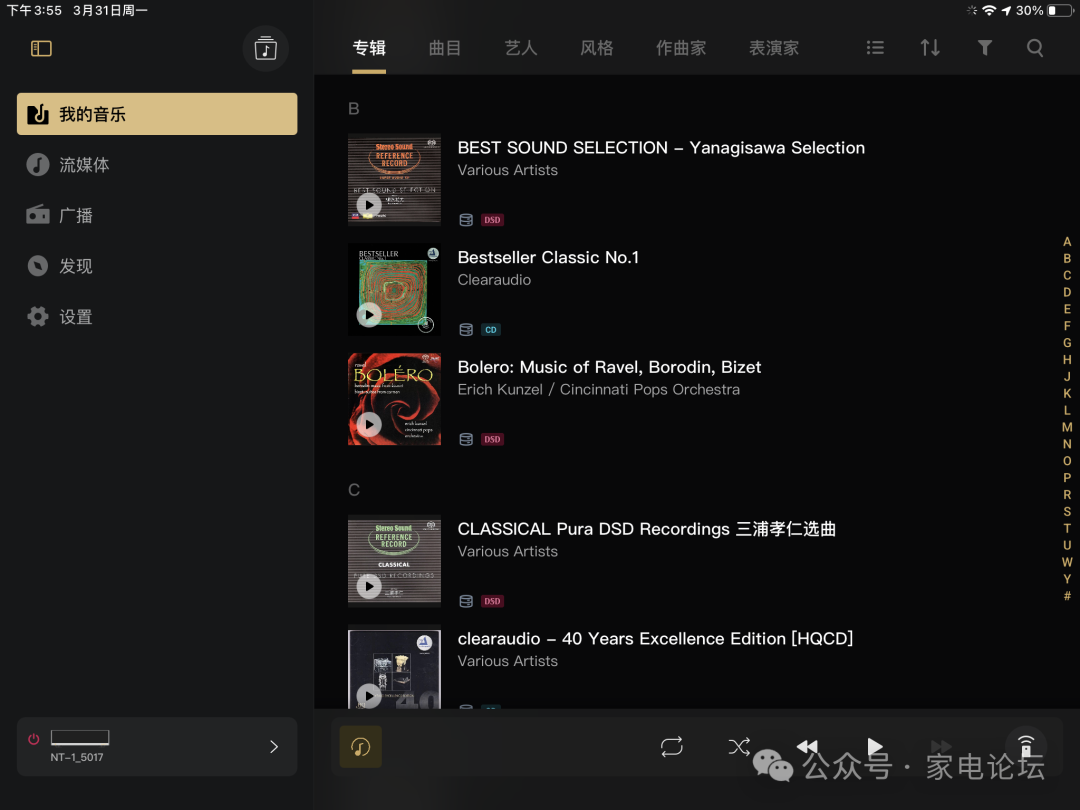This screenshot has width=1080, height=810.
Task: Play the Bolero album cover
Action: 370,424
